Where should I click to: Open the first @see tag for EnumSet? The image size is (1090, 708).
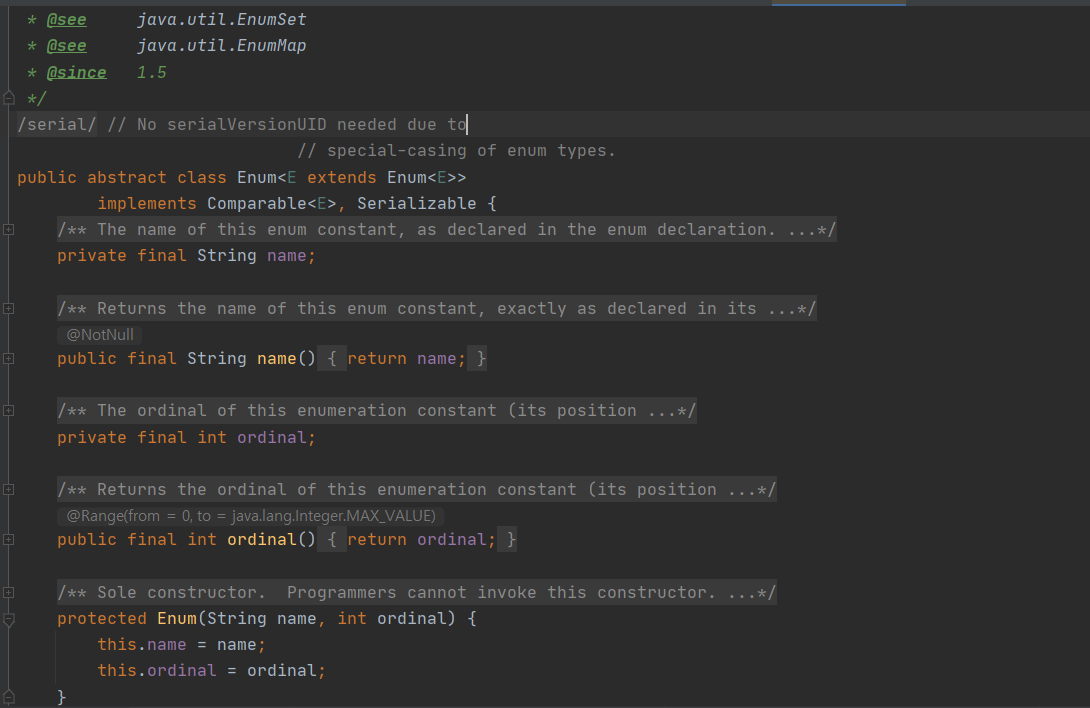(x=66, y=19)
